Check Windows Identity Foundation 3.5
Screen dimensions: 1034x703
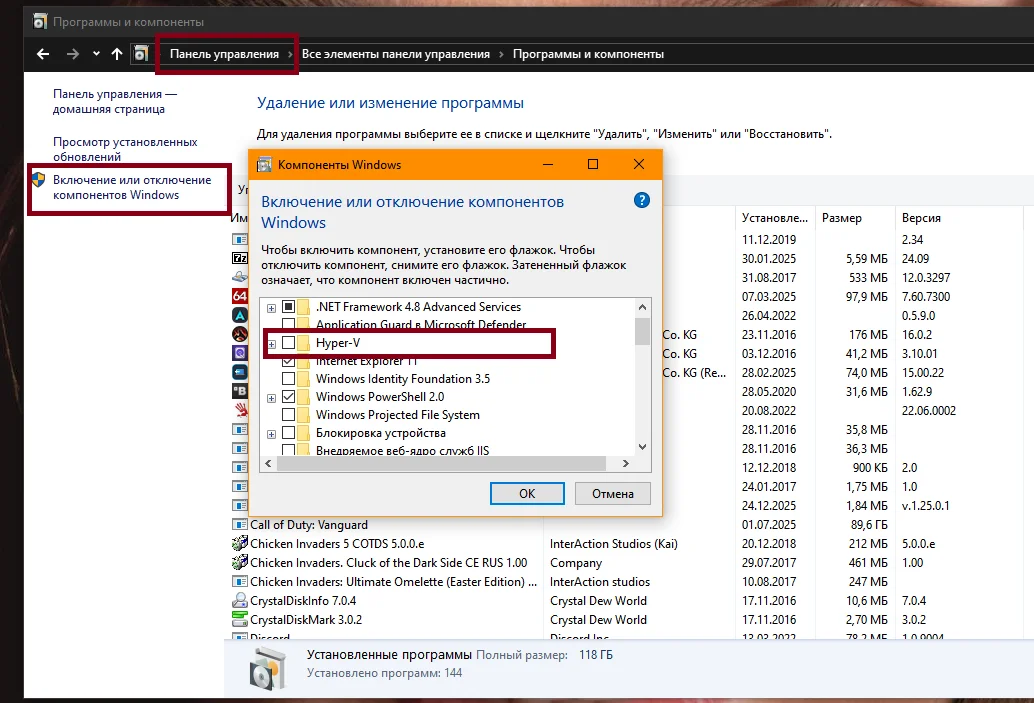point(288,379)
